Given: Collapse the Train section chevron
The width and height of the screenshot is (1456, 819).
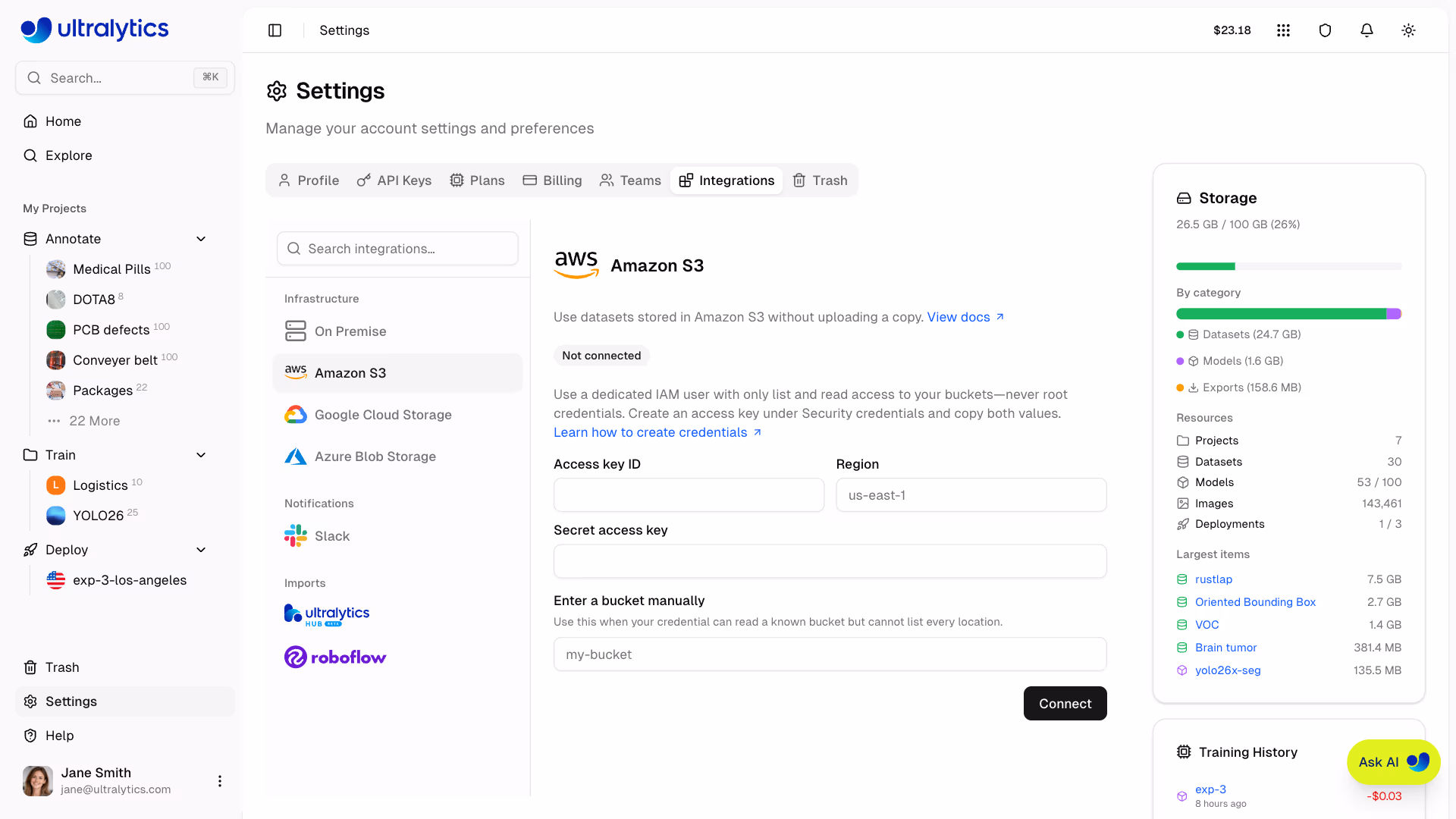Looking at the screenshot, I should pyautogui.click(x=201, y=455).
